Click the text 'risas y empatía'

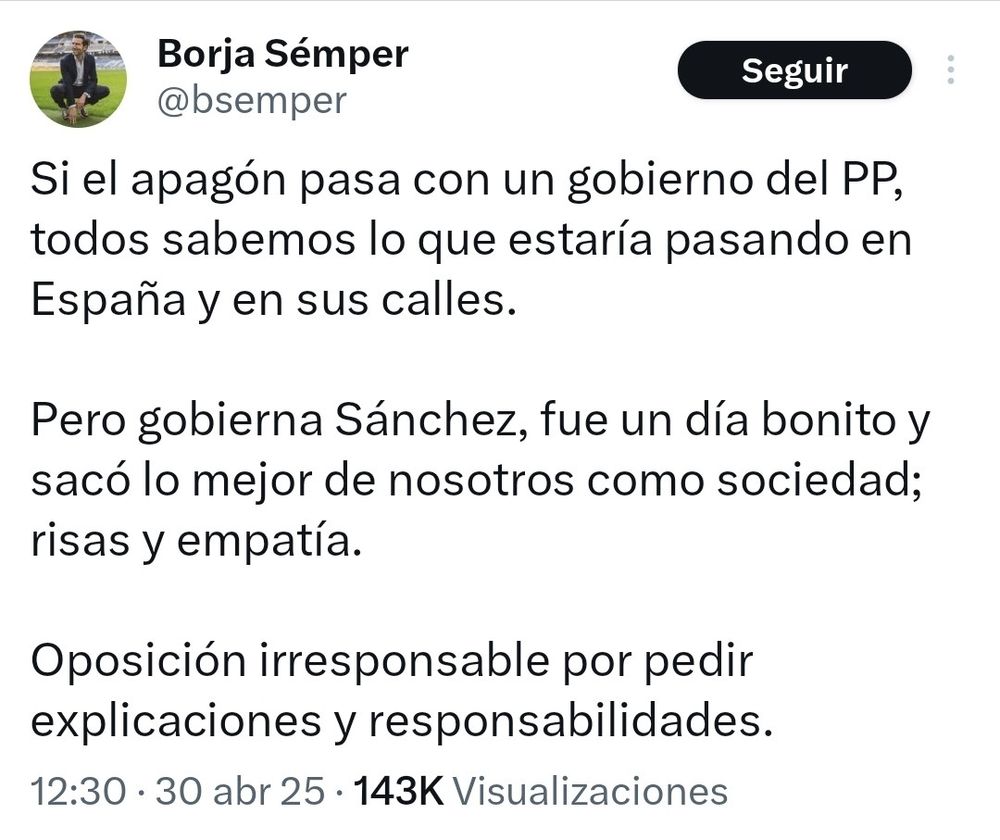coord(196,542)
